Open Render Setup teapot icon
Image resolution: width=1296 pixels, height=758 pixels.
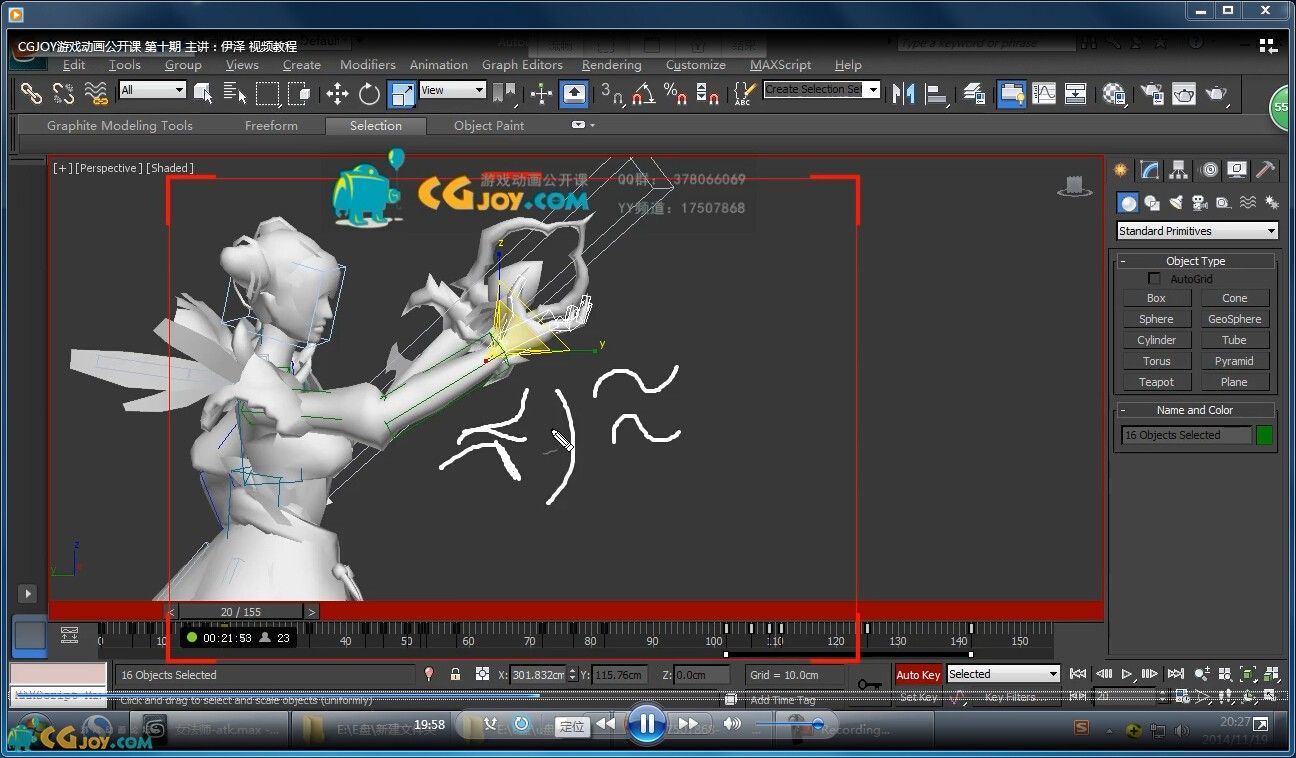pos(1152,93)
